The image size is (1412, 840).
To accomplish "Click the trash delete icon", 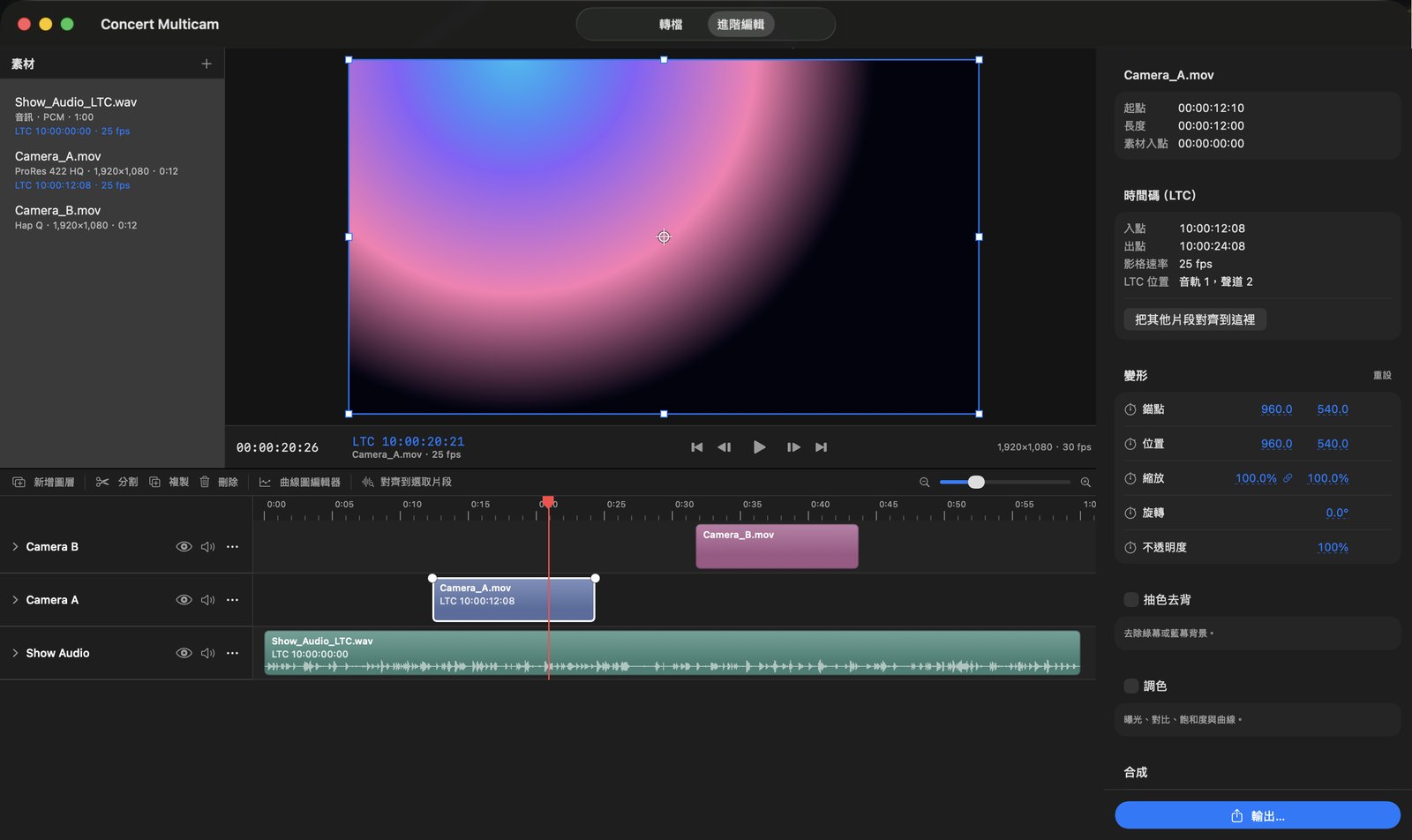I will click(205, 482).
